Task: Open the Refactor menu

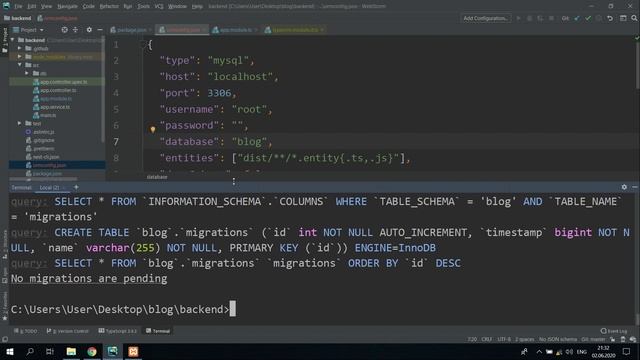Action: pyautogui.click(x=109, y=7)
